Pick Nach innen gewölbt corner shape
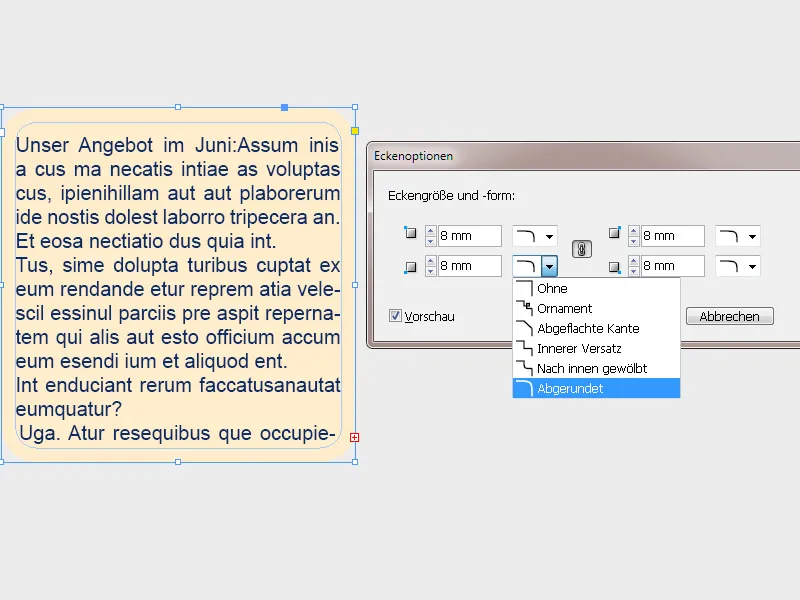 click(x=596, y=368)
